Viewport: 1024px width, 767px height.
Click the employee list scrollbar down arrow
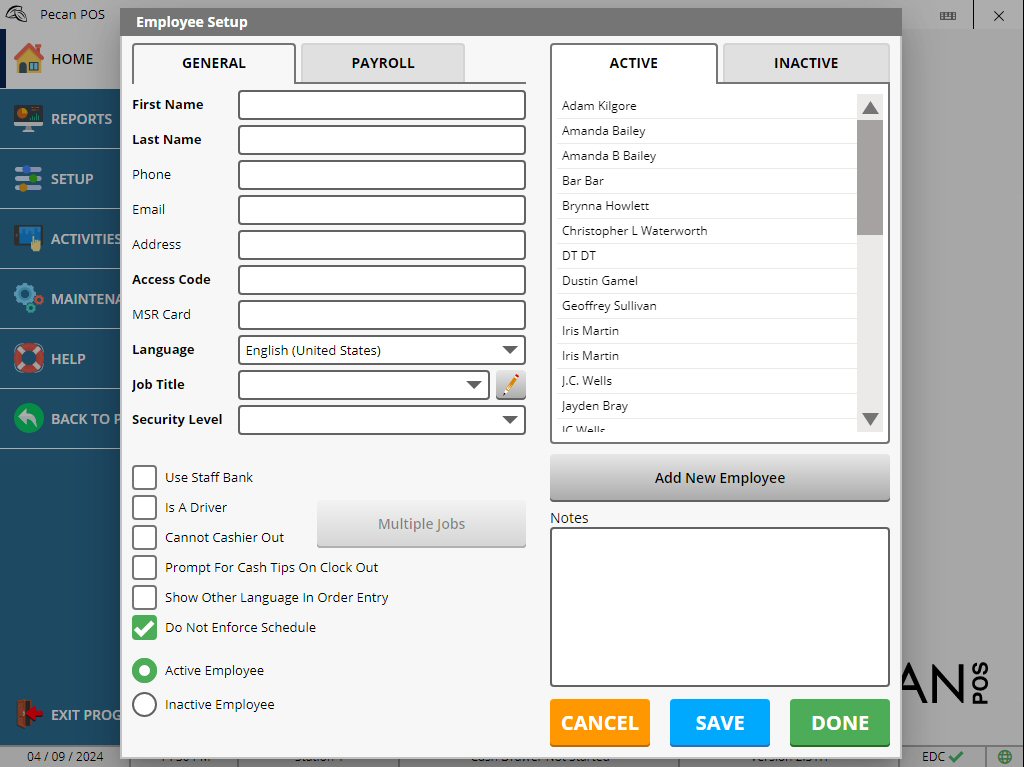(x=870, y=419)
